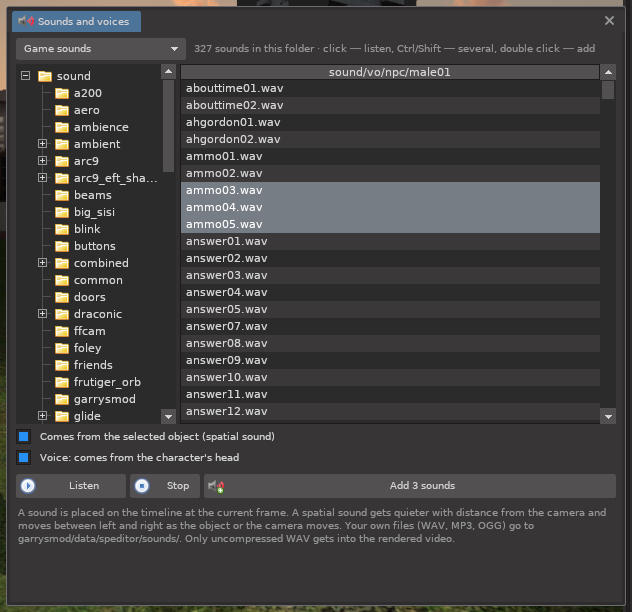Select answer03.wav

(390, 275)
